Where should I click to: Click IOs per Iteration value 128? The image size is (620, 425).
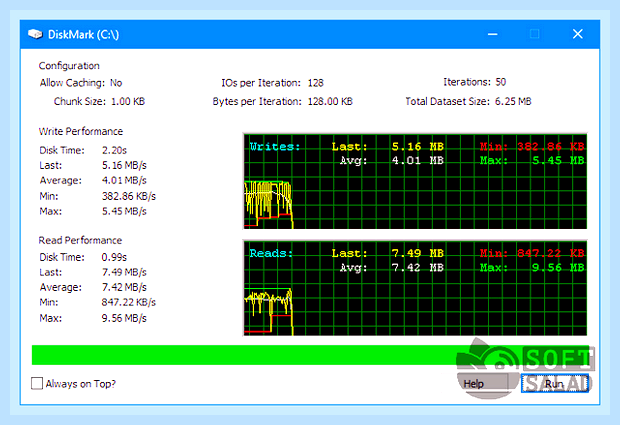pyautogui.click(x=316, y=83)
